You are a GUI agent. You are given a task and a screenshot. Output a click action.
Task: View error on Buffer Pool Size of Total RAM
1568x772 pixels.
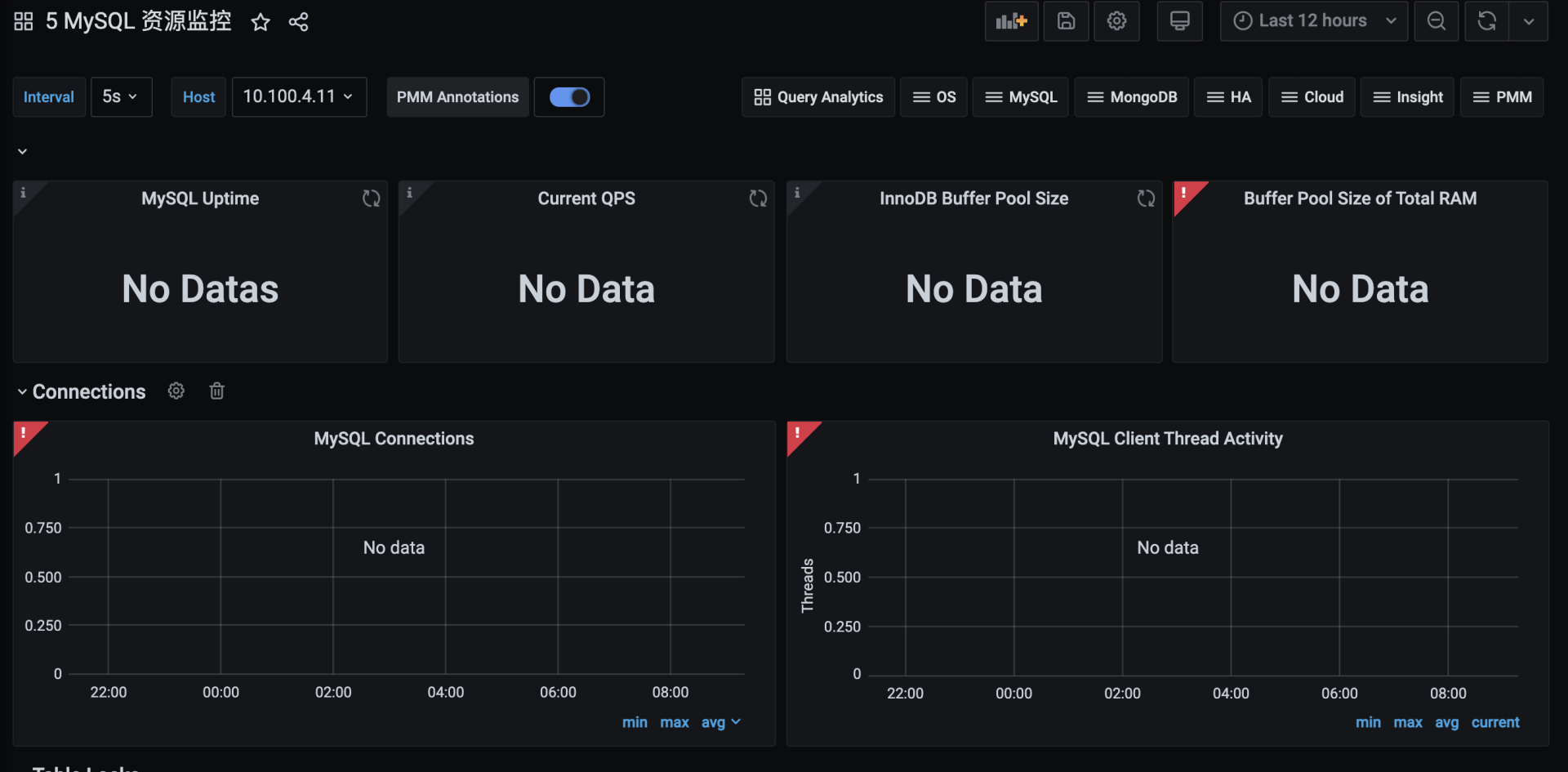coord(1183,194)
